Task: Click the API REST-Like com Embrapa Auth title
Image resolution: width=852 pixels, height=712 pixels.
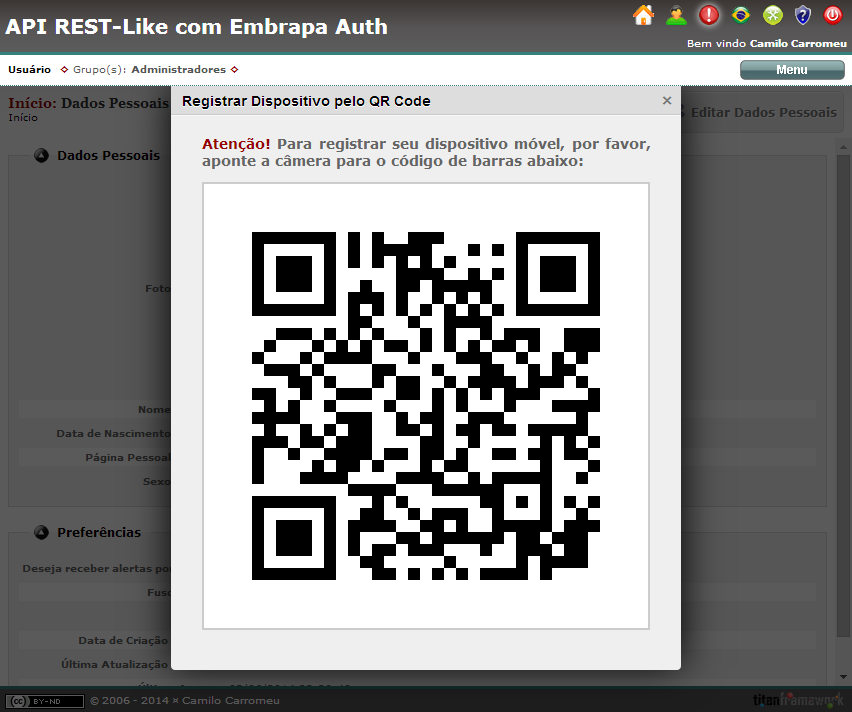Action: click(196, 27)
